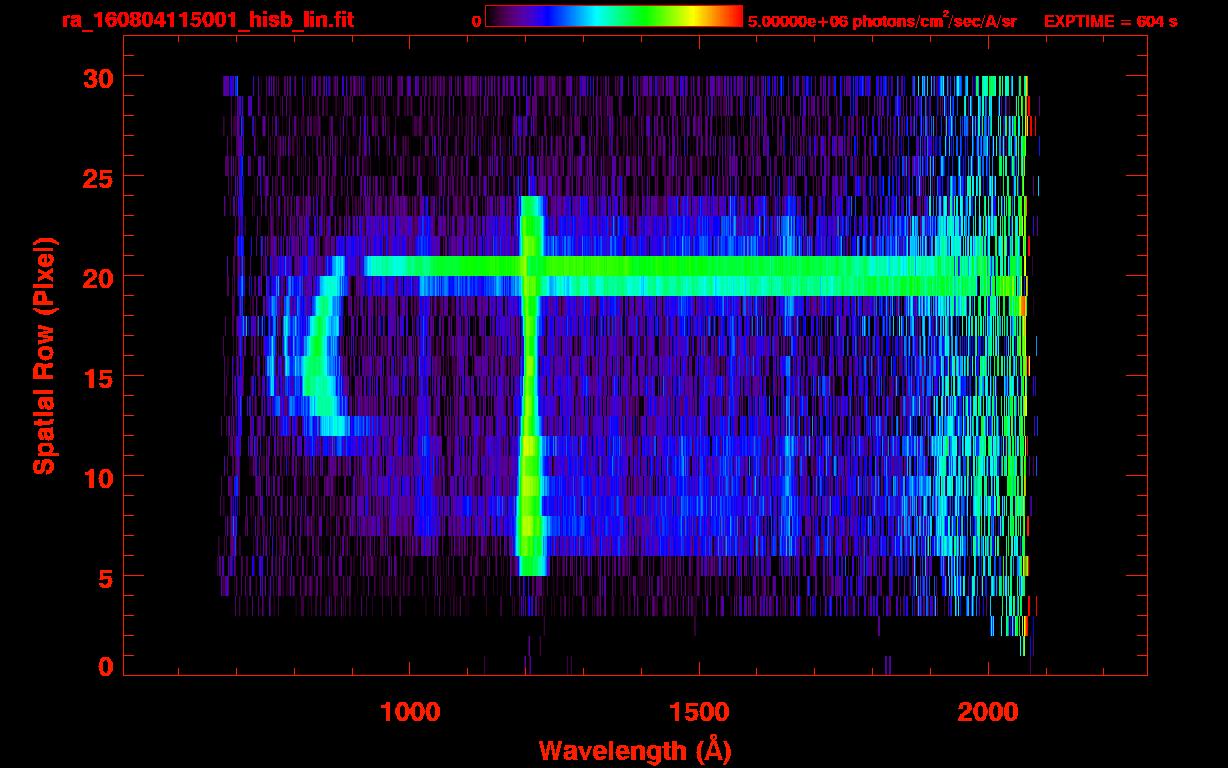Click the rainbow color scale bar
Image resolution: width=1228 pixels, height=768 pixels.
(x=614, y=16)
